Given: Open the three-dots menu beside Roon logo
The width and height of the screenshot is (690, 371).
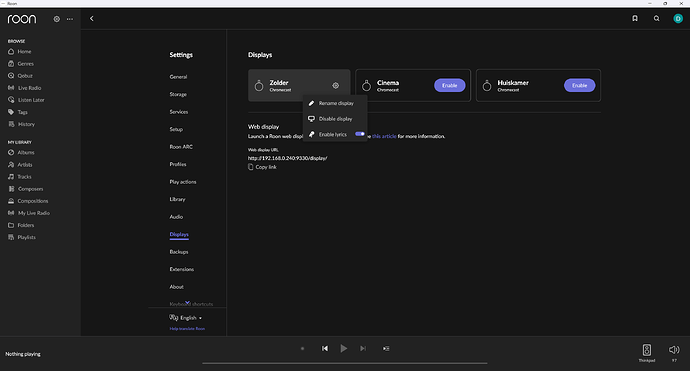Looking at the screenshot, I should pyautogui.click(x=70, y=19).
